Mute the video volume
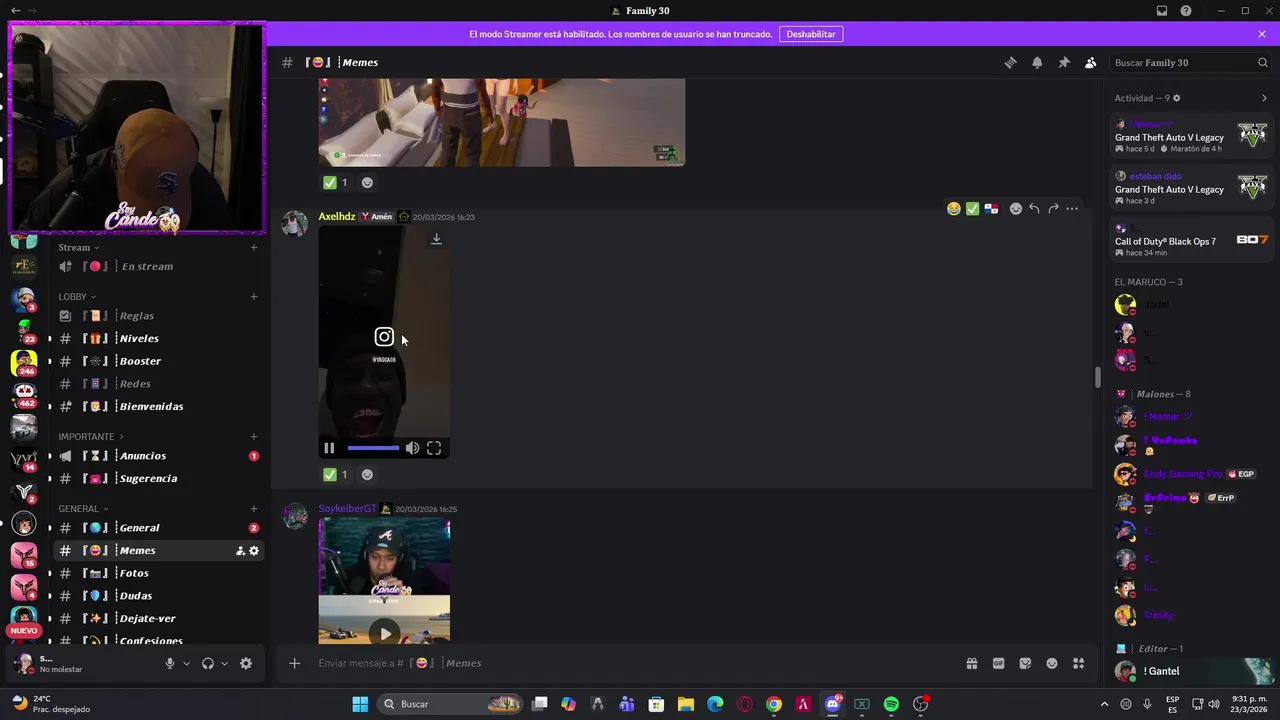 click(412, 448)
